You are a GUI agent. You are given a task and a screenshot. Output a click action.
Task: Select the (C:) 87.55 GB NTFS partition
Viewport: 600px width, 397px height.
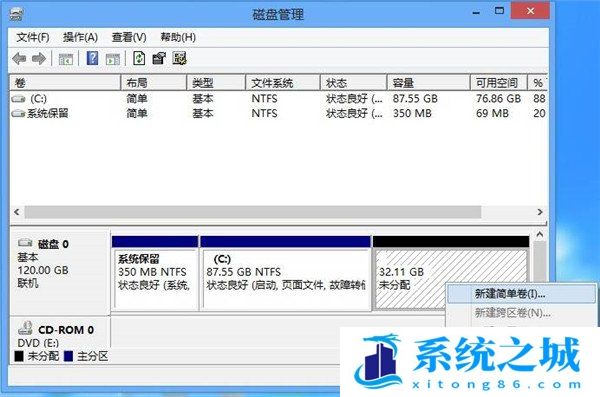pos(285,273)
